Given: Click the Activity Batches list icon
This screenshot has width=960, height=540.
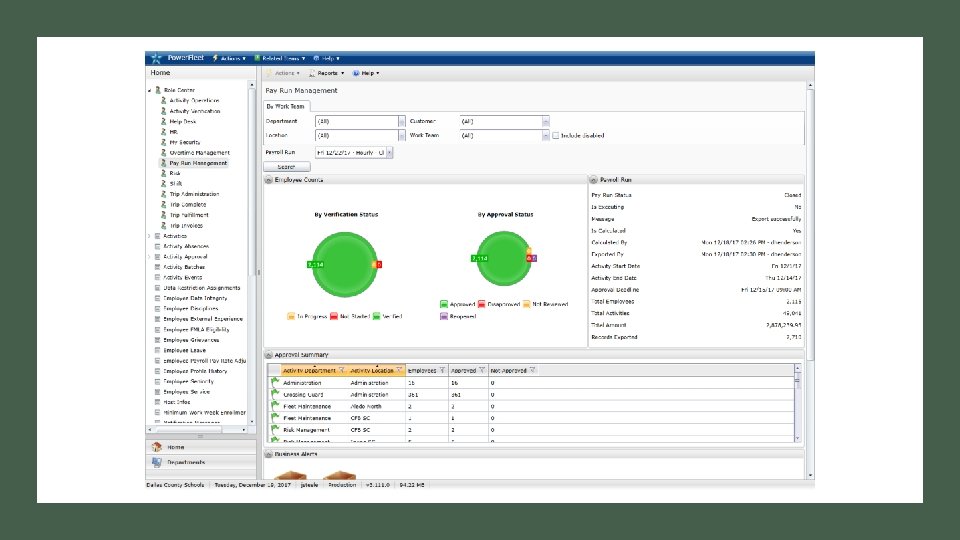Looking at the screenshot, I should pos(157,267).
